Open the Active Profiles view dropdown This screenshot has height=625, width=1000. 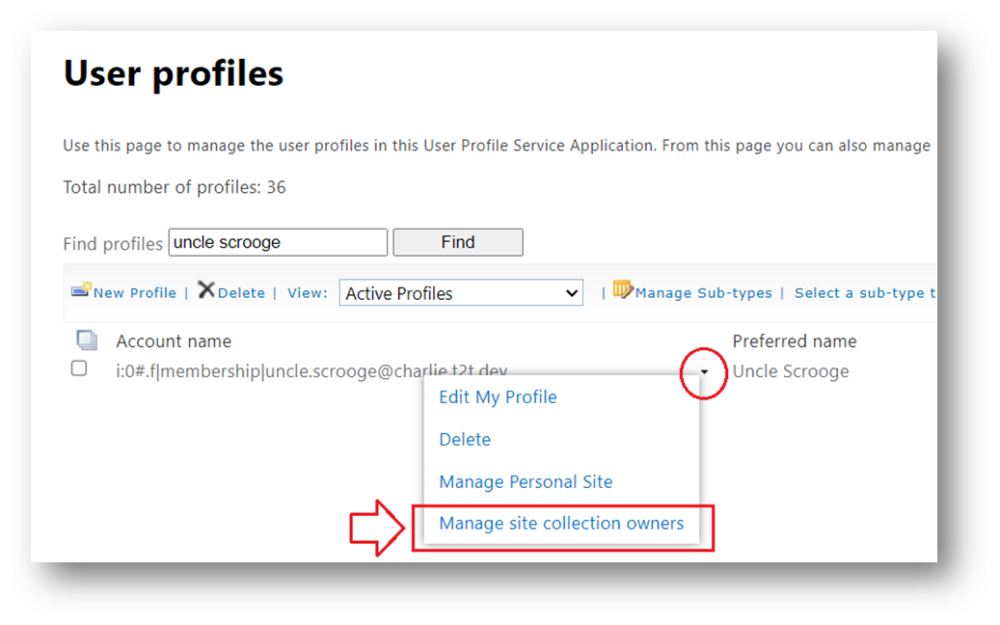click(x=461, y=293)
